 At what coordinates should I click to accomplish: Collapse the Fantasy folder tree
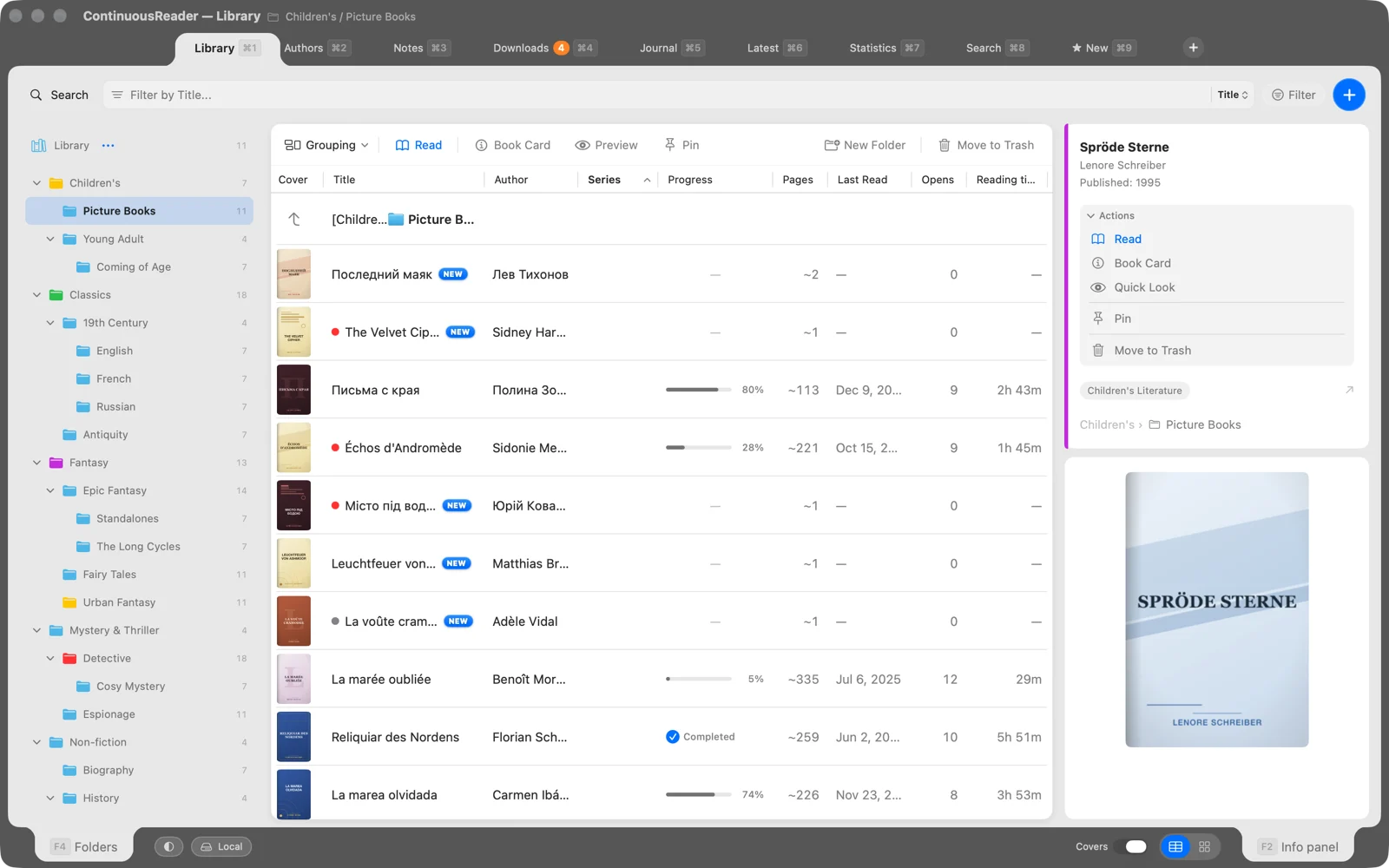[36, 463]
